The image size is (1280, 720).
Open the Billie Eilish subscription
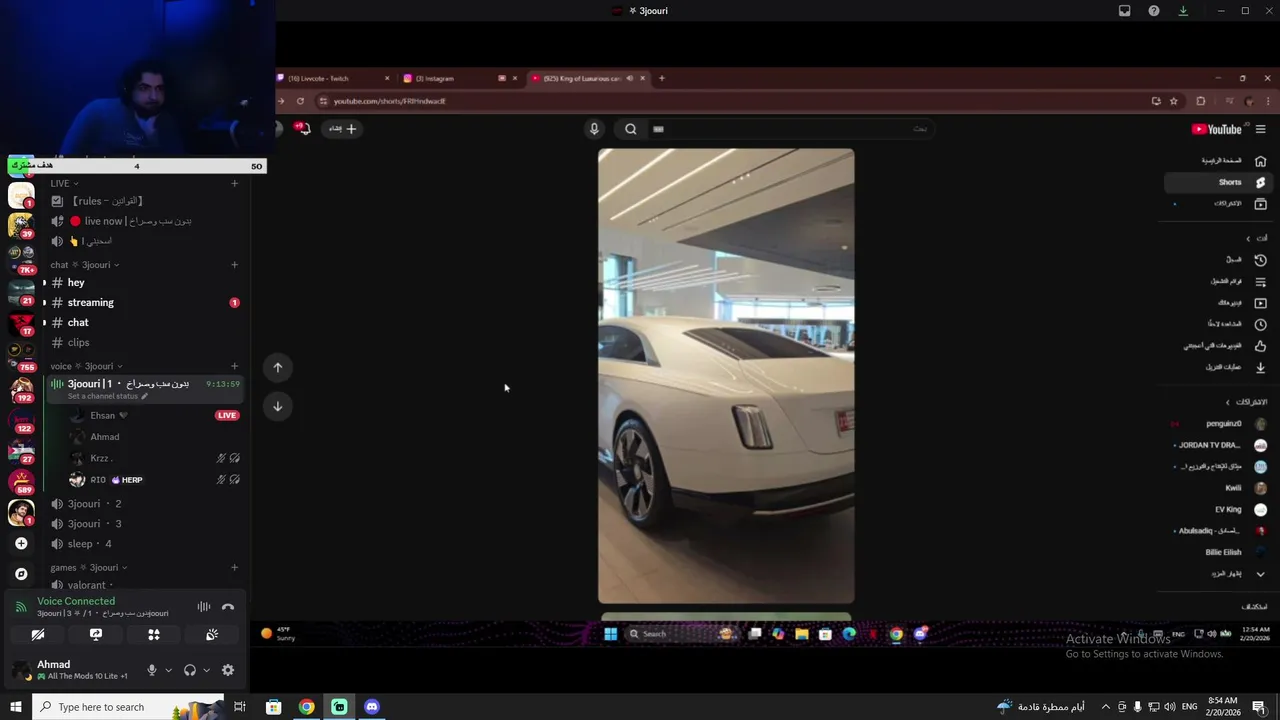click(1221, 552)
